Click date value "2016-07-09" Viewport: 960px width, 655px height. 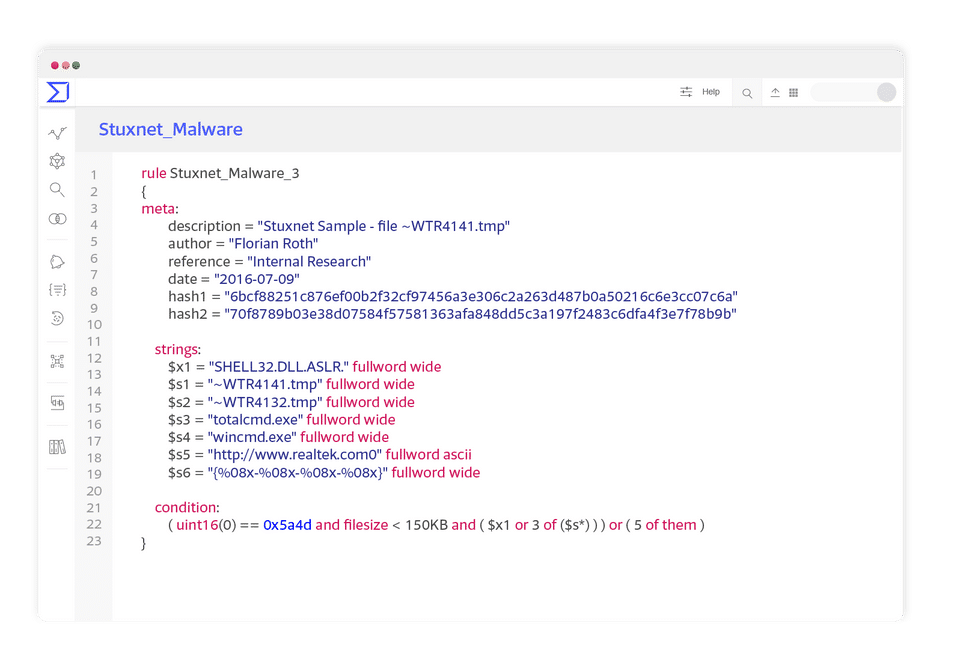[x=257, y=279]
